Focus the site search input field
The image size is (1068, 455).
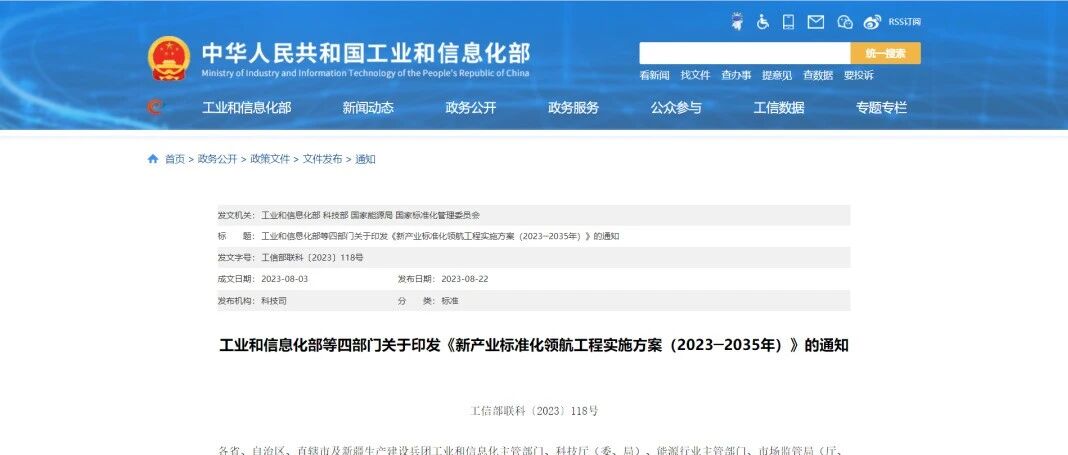744,53
